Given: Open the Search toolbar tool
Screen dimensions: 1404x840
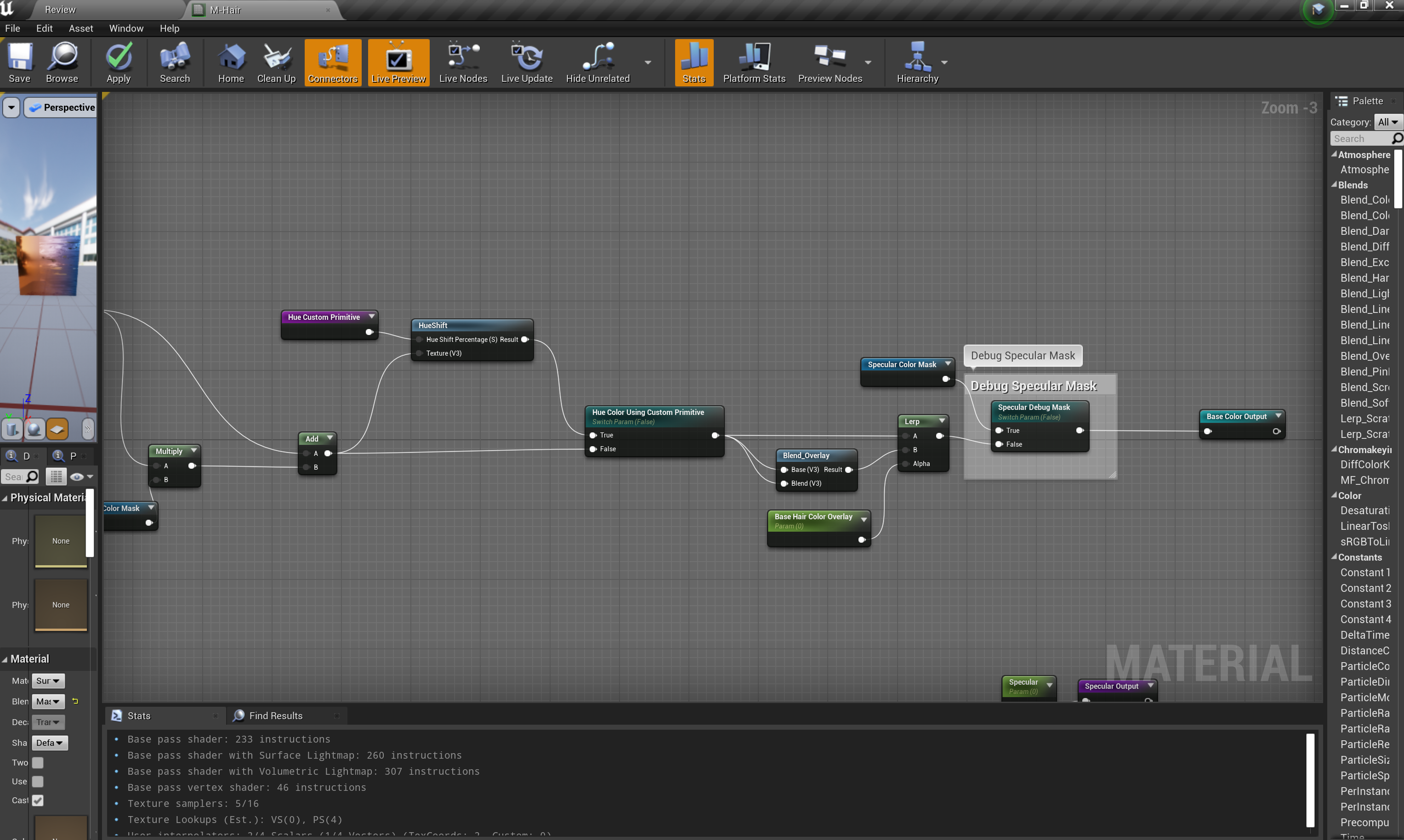Looking at the screenshot, I should point(174,63).
